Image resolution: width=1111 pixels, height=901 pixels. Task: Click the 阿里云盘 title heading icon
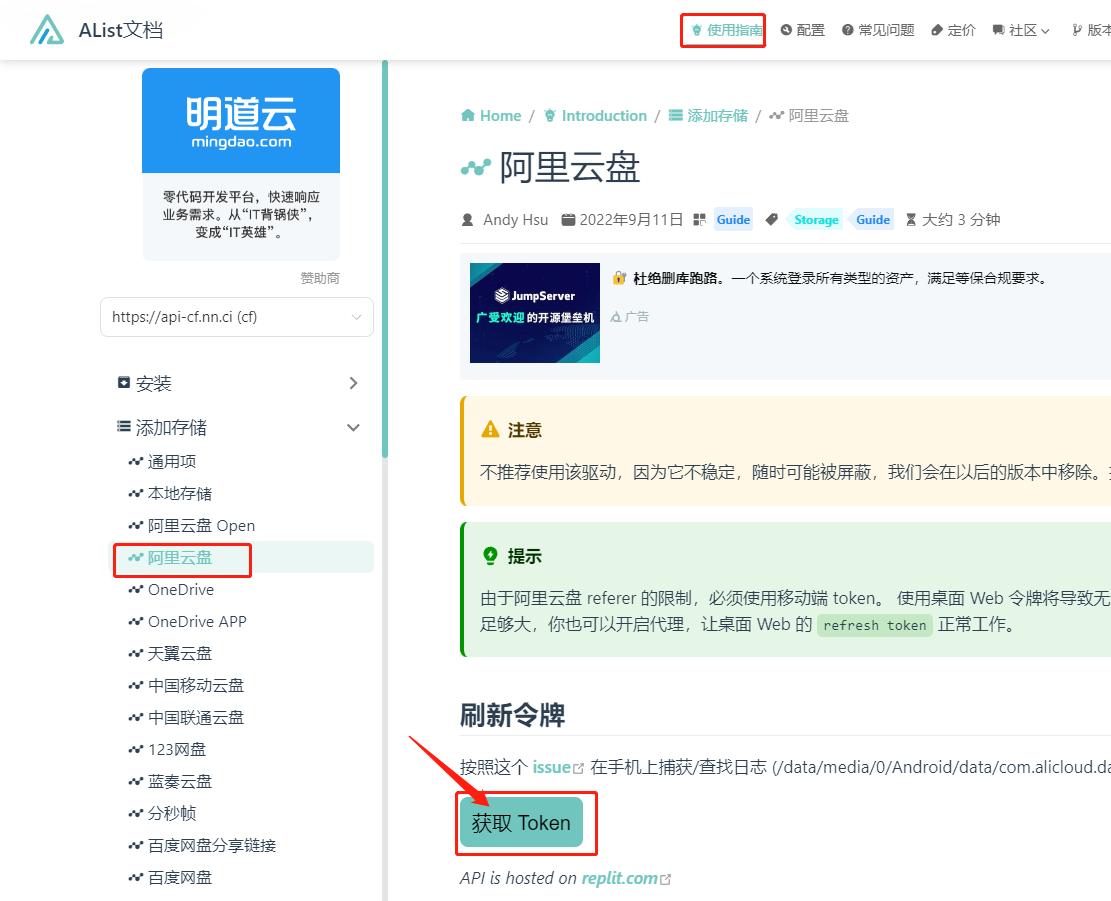pos(475,168)
